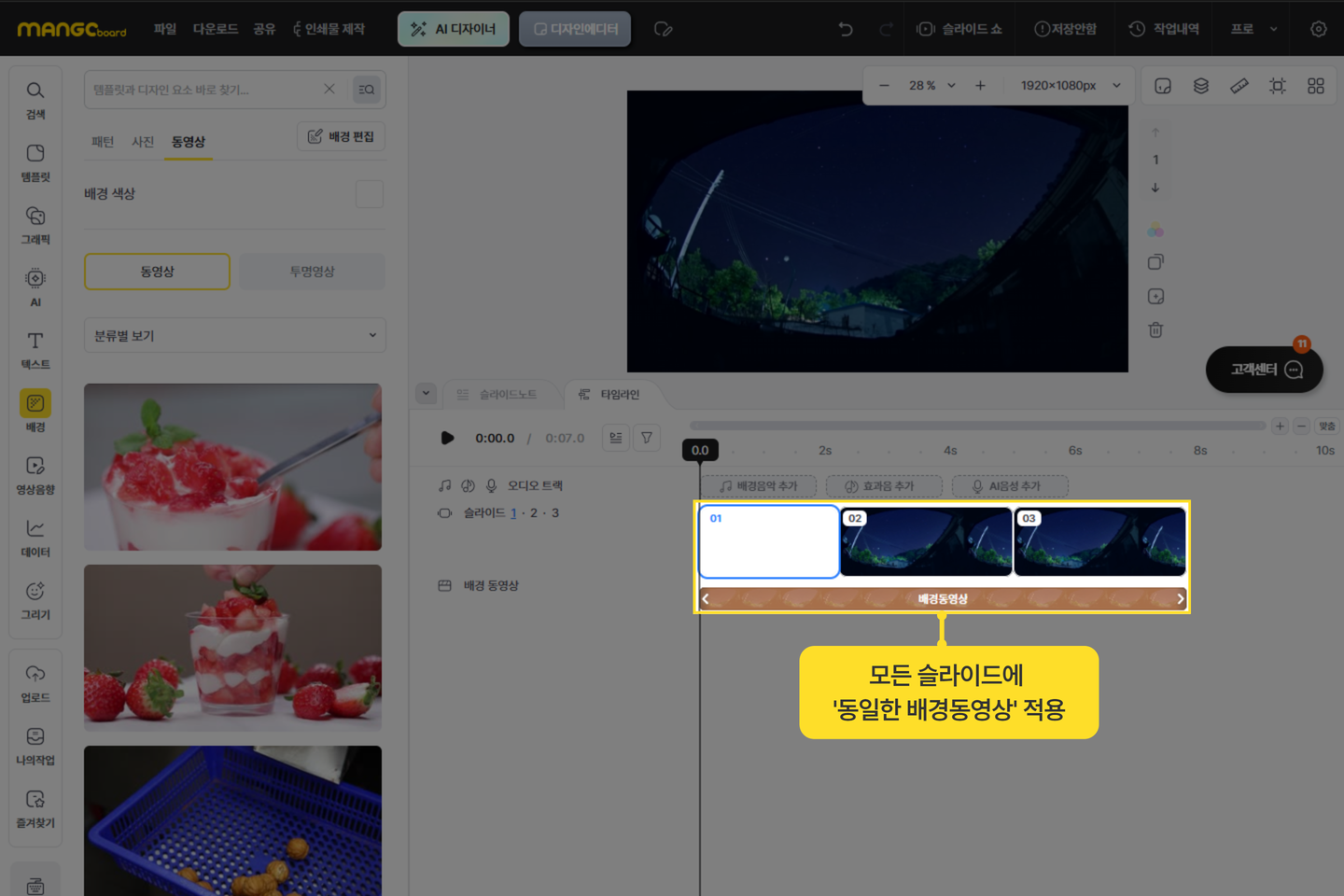Screen dimensions: 1344x896
Task: Click the 배경 색상 color swatch
Action: pos(370,194)
